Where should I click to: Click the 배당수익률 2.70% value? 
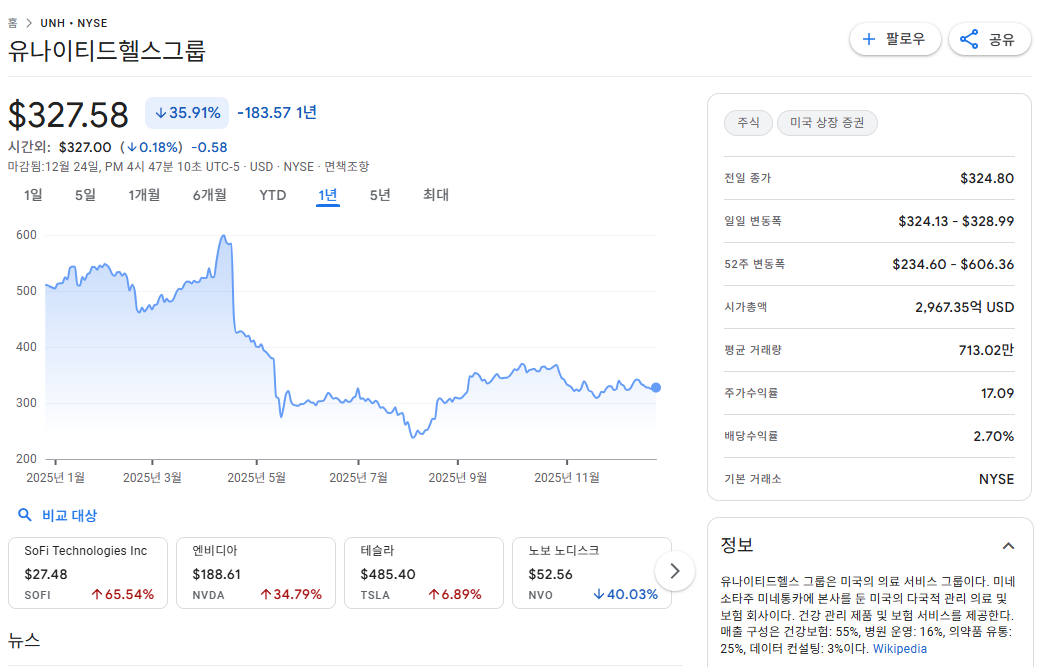pos(993,436)
